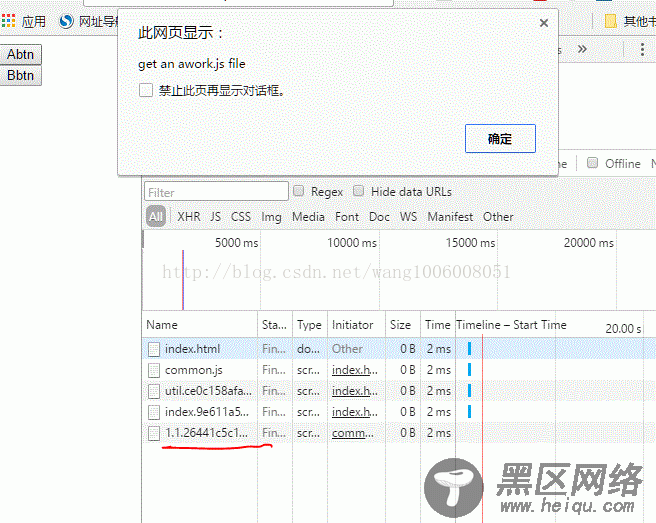The height and width of the screenshot is (523, 656).
Task: Select the Media filter
Action: (308, 217)
